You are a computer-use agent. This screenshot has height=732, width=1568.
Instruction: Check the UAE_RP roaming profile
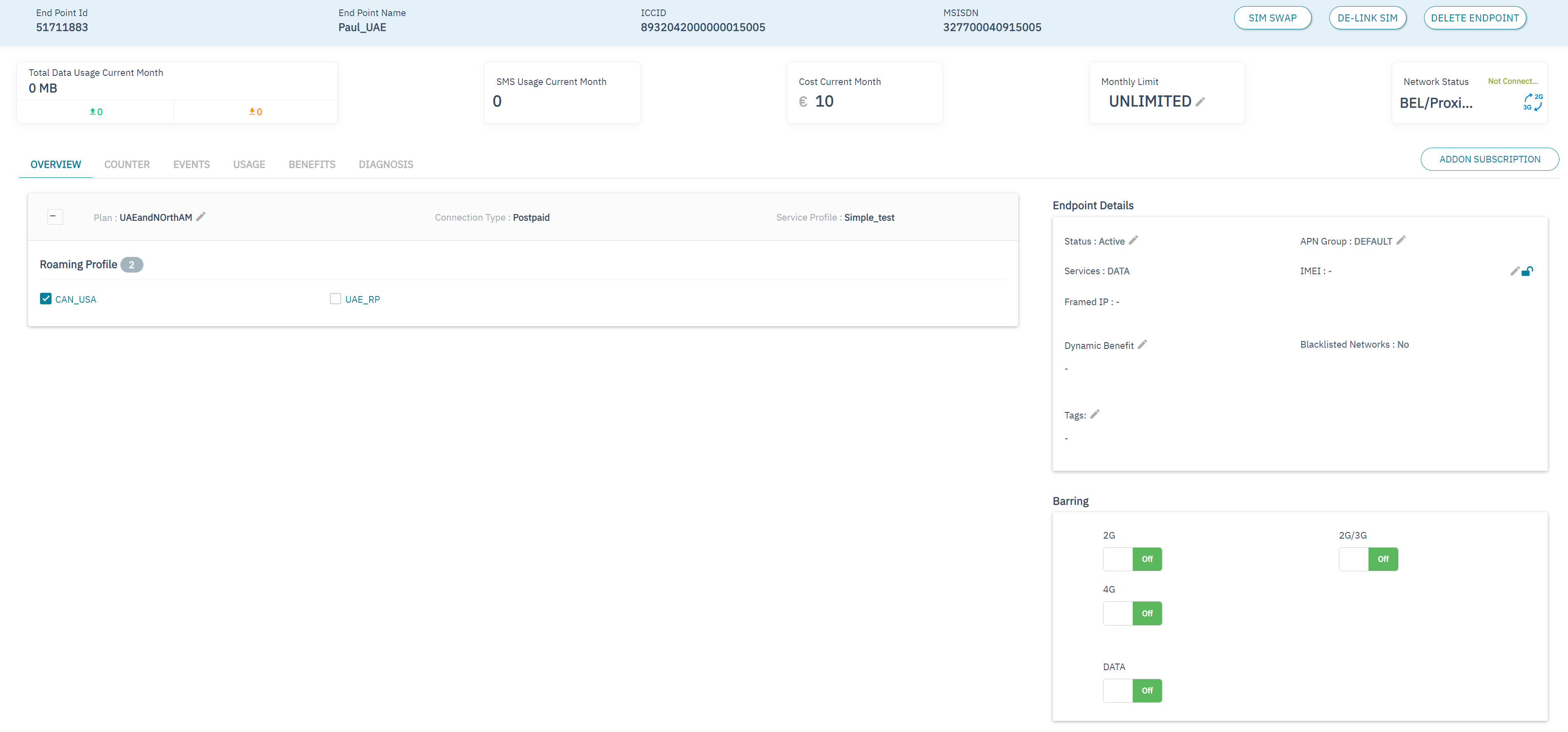click(x=336, y=299)
